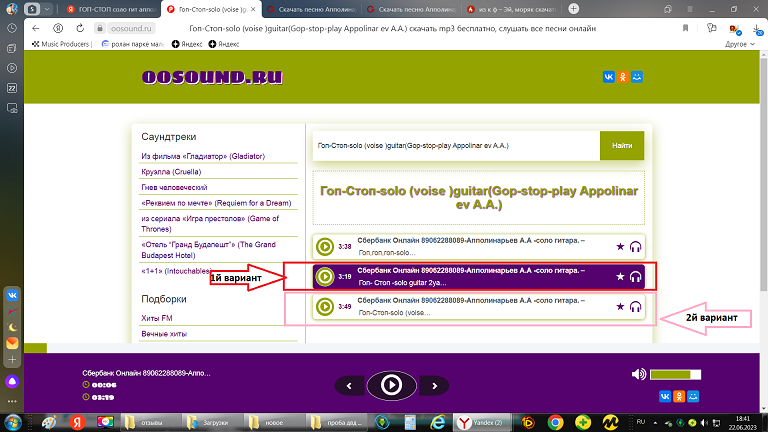The image size is (768, 432).
Task: Open Google Chrome from taskbar
Action: 555,422
